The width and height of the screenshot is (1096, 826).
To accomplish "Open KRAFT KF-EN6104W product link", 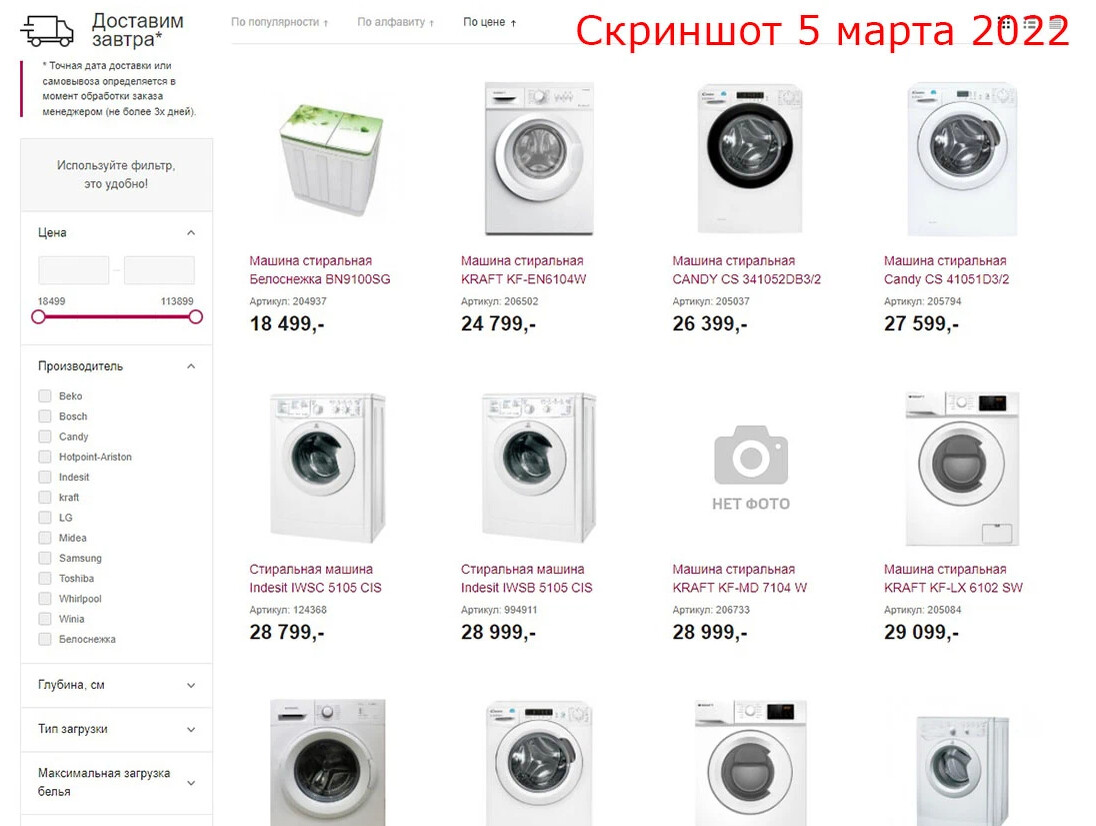I will (x=523, y=270).
